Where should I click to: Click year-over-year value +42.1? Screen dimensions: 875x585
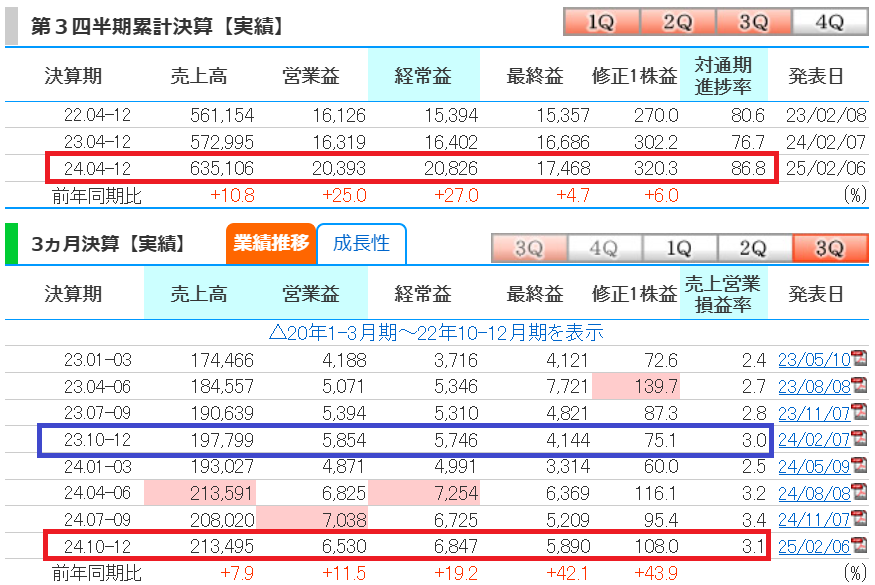pos(568,573)
